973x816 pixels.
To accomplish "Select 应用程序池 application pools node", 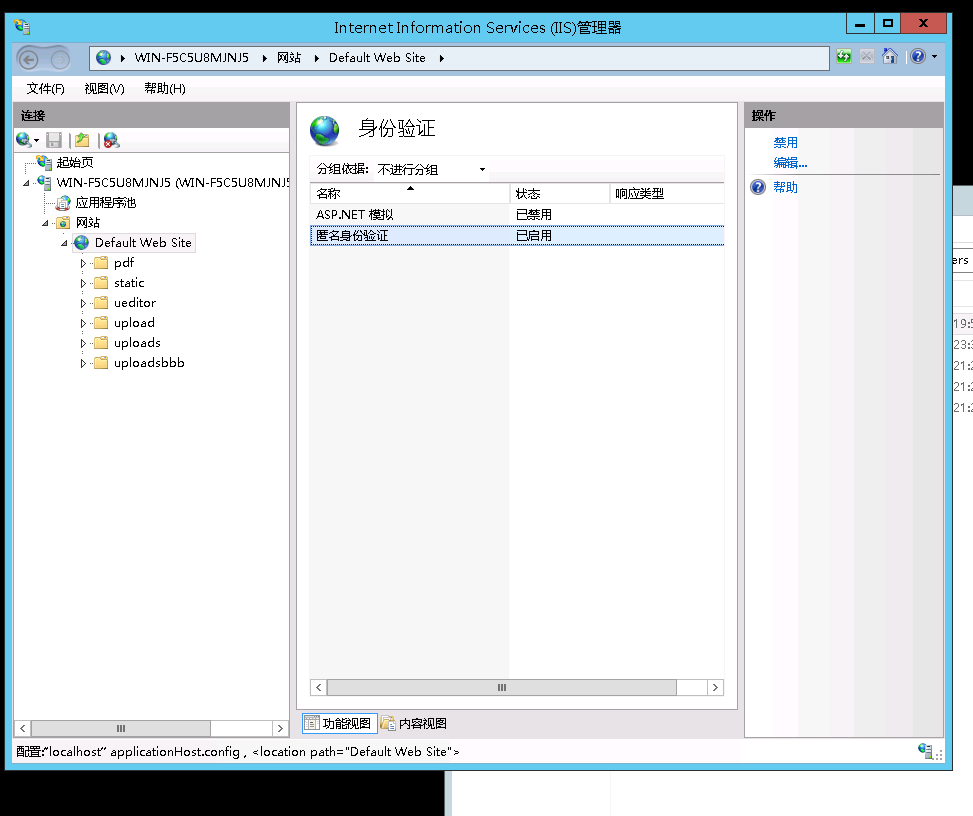I will click(105, 203).
